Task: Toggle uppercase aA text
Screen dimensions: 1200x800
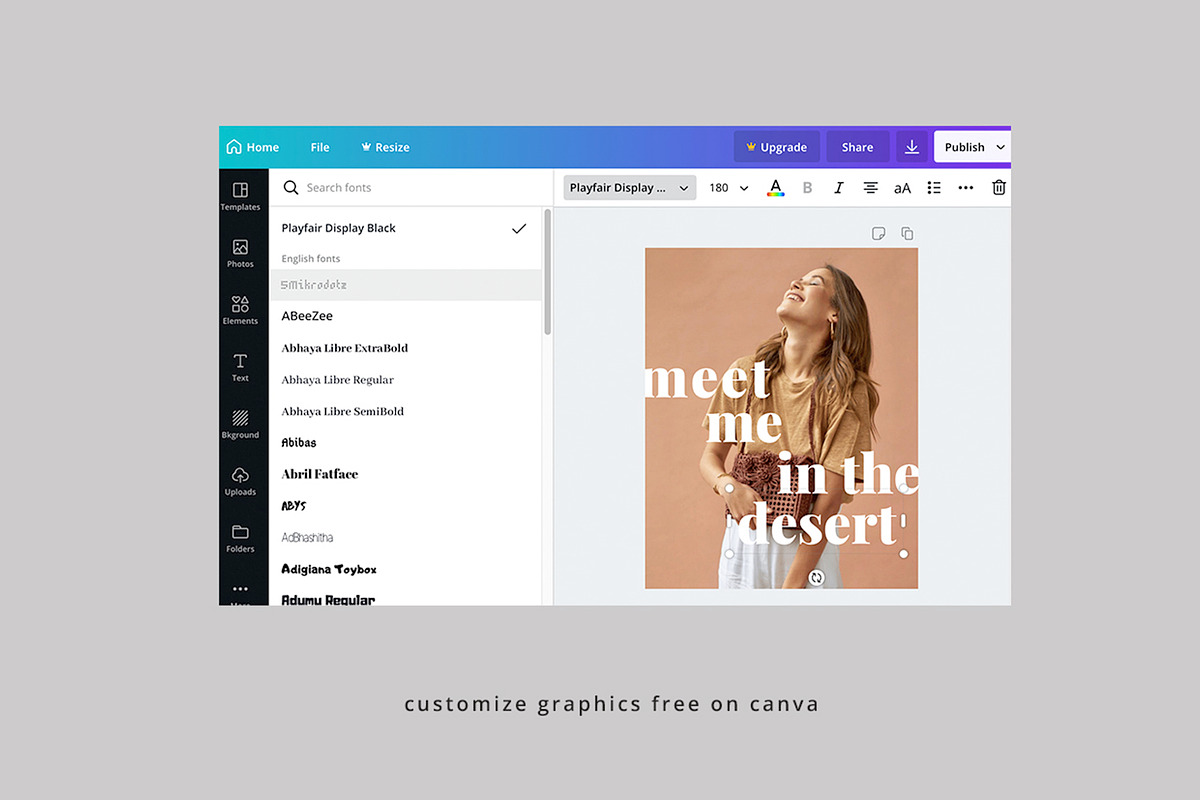Action: (902, 188)
